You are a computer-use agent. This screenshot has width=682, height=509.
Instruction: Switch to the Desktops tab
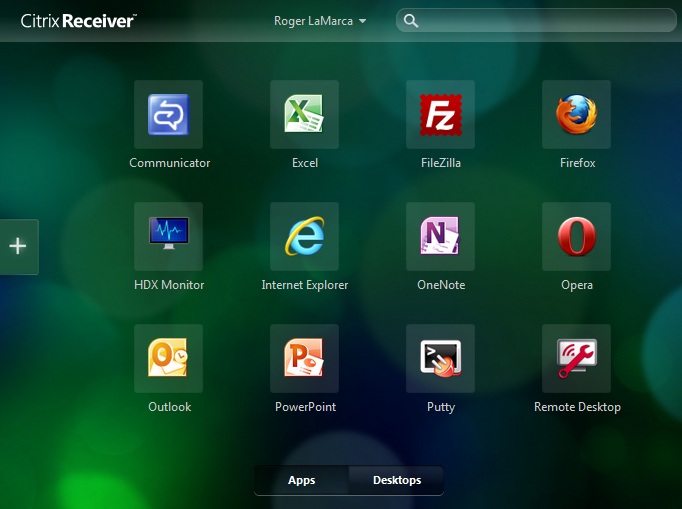tap(396, 480)
